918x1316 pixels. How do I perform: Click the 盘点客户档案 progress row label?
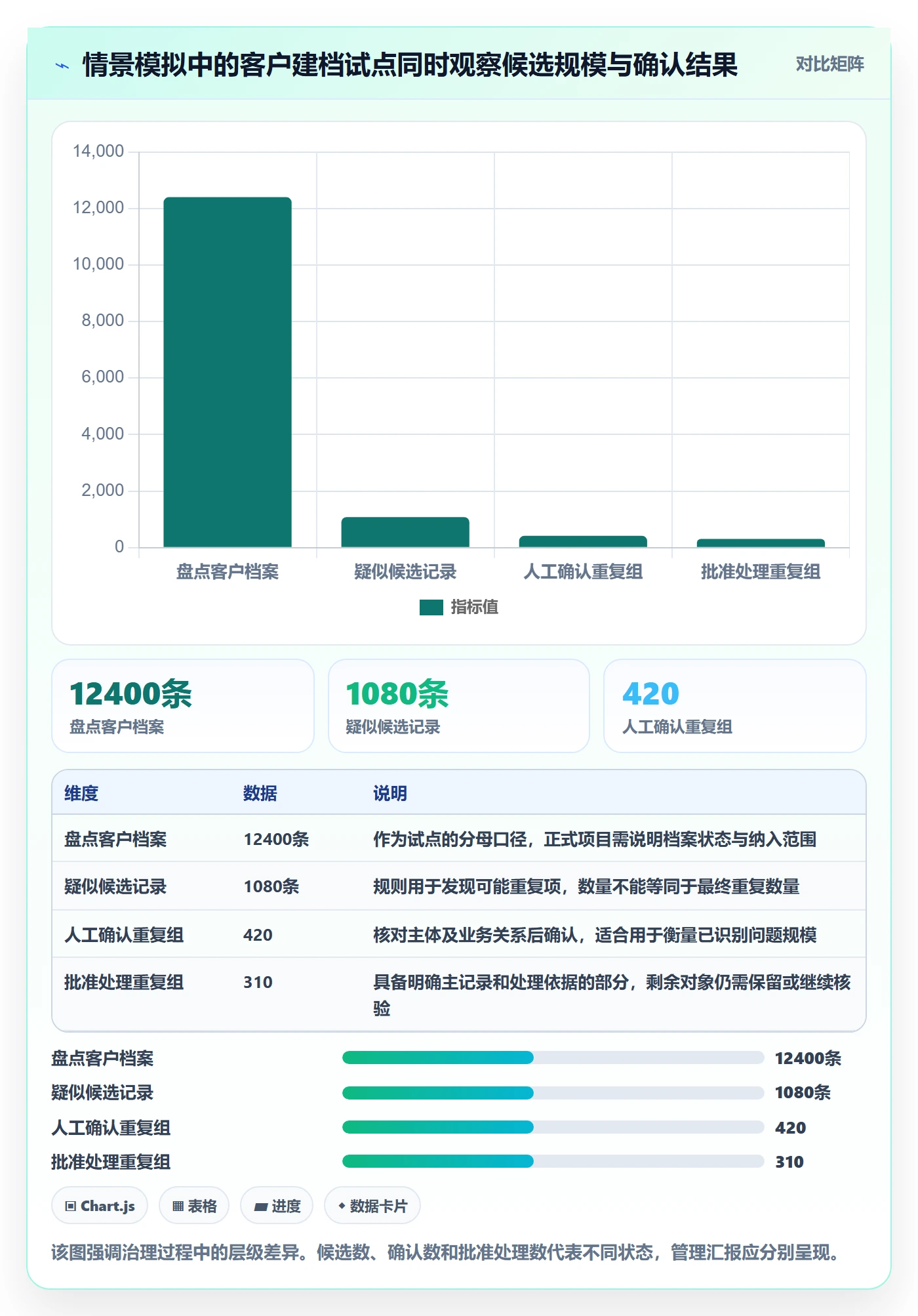click(x=102, y=1059)
